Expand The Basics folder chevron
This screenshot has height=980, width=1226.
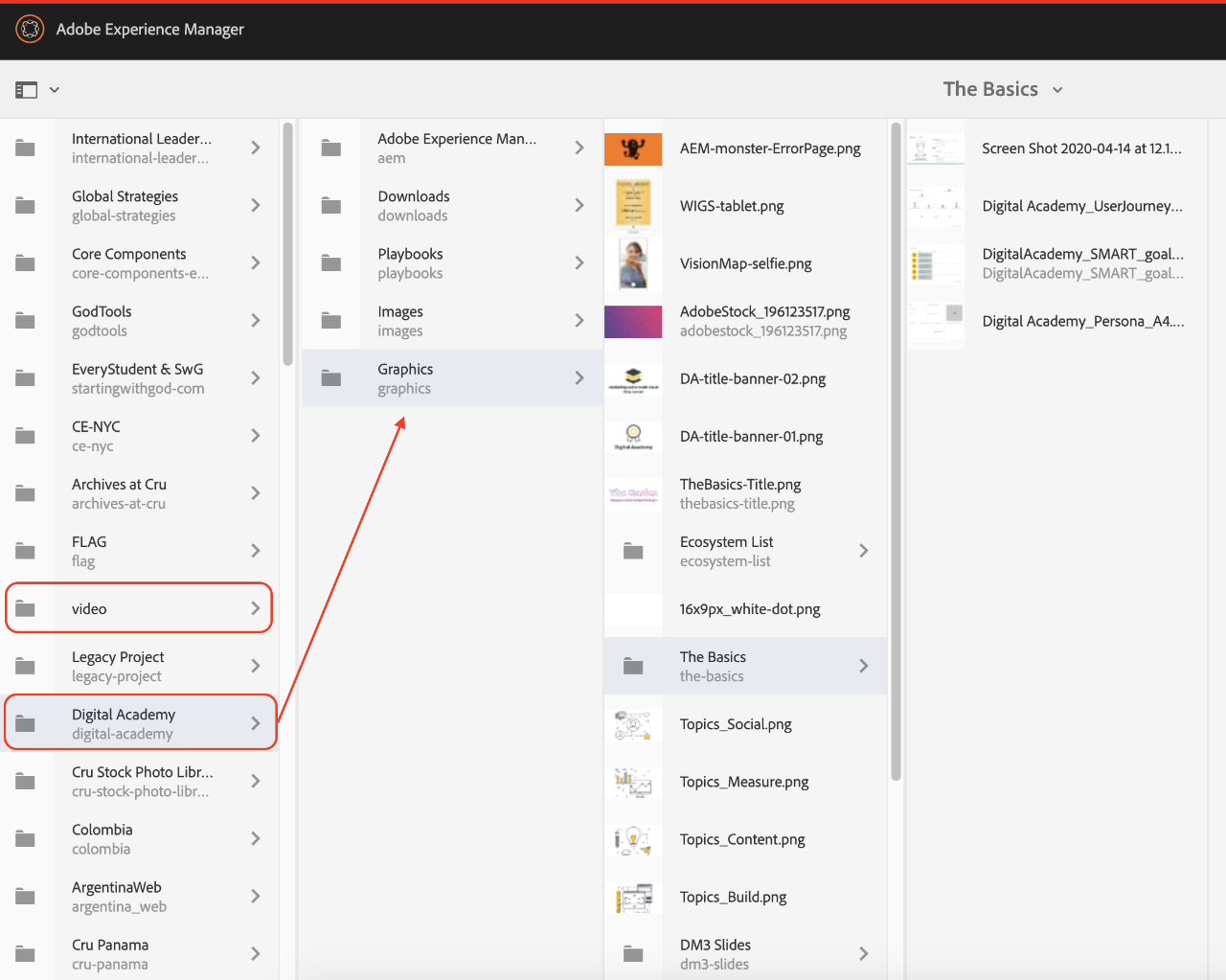click(864, 666)
